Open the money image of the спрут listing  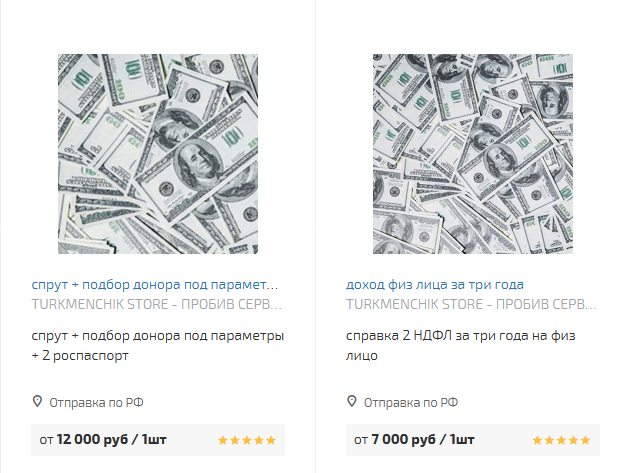pyautogui.click(x=157, y=153)
